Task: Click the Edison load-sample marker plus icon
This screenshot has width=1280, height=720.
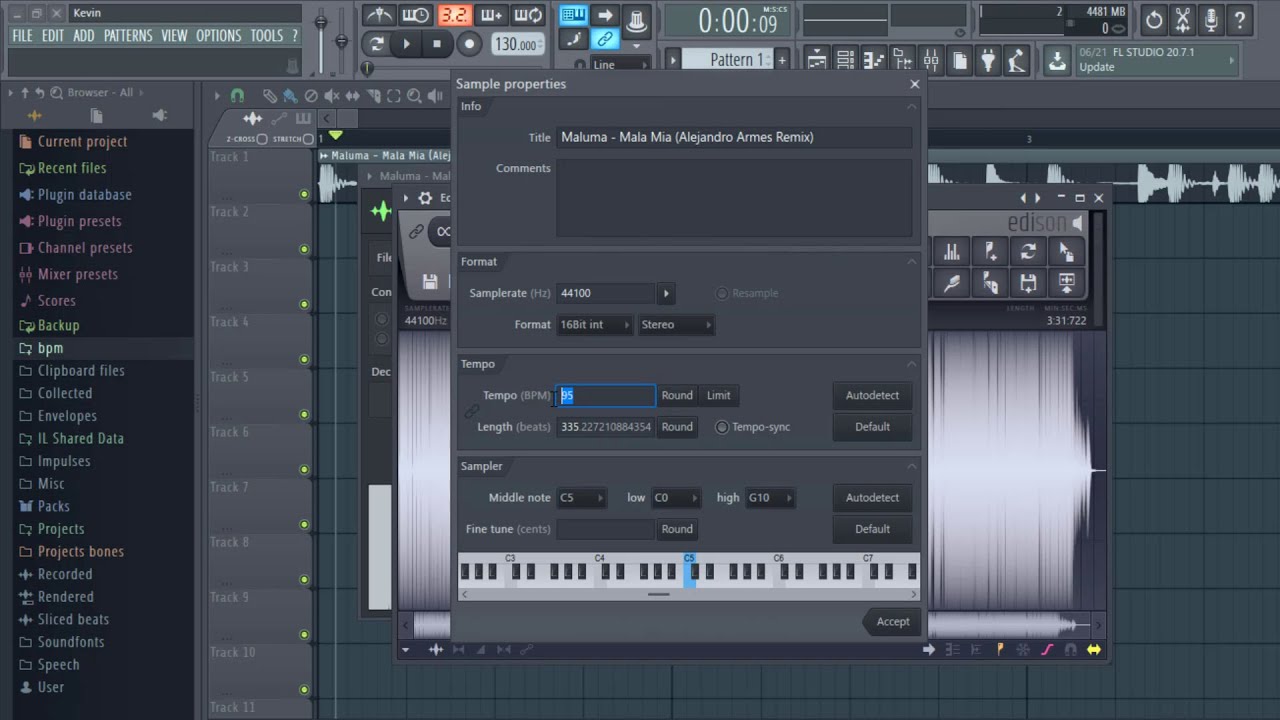Action: [x=990, y=253]
